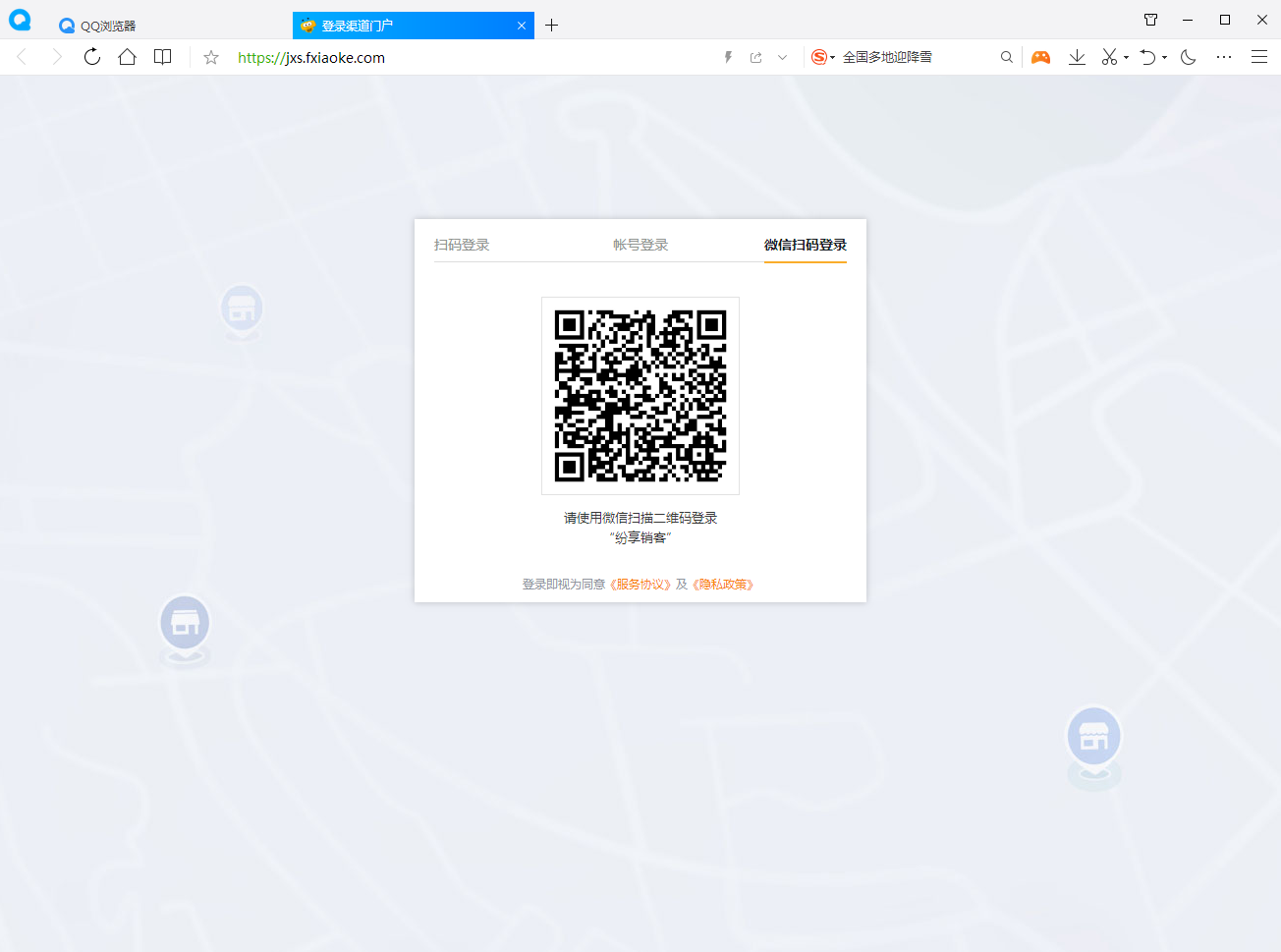Open the 服务协议 link

tap(640, 585)
